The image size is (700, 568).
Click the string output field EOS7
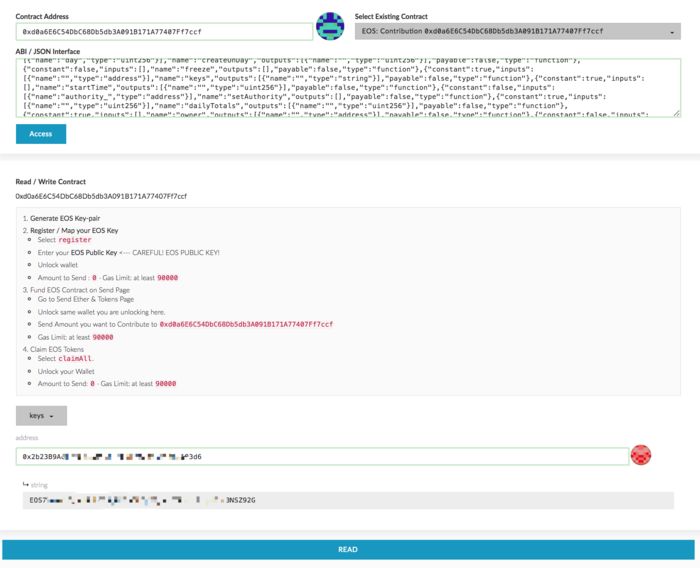(x=348, y=500)
